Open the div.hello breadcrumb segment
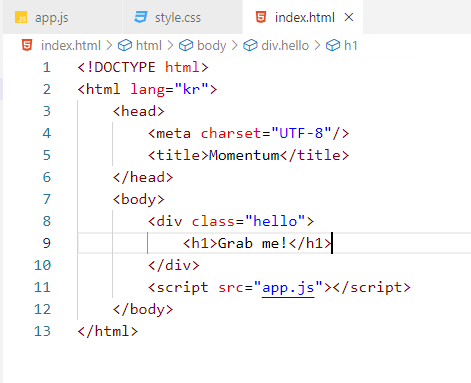Viewport: 471px width, 383px height. 285,45
